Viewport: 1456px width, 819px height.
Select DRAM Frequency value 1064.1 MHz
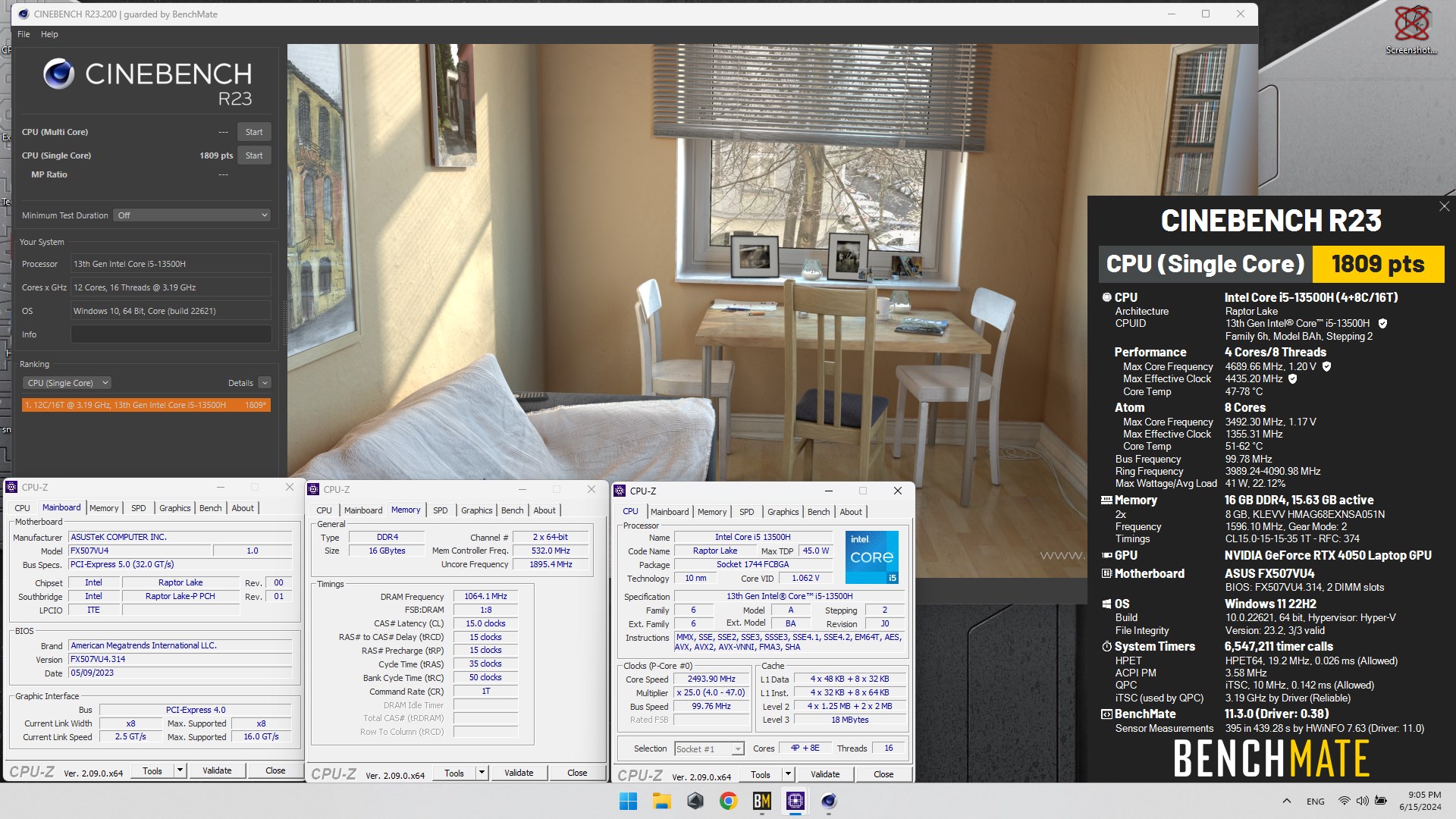coord(485,596)
